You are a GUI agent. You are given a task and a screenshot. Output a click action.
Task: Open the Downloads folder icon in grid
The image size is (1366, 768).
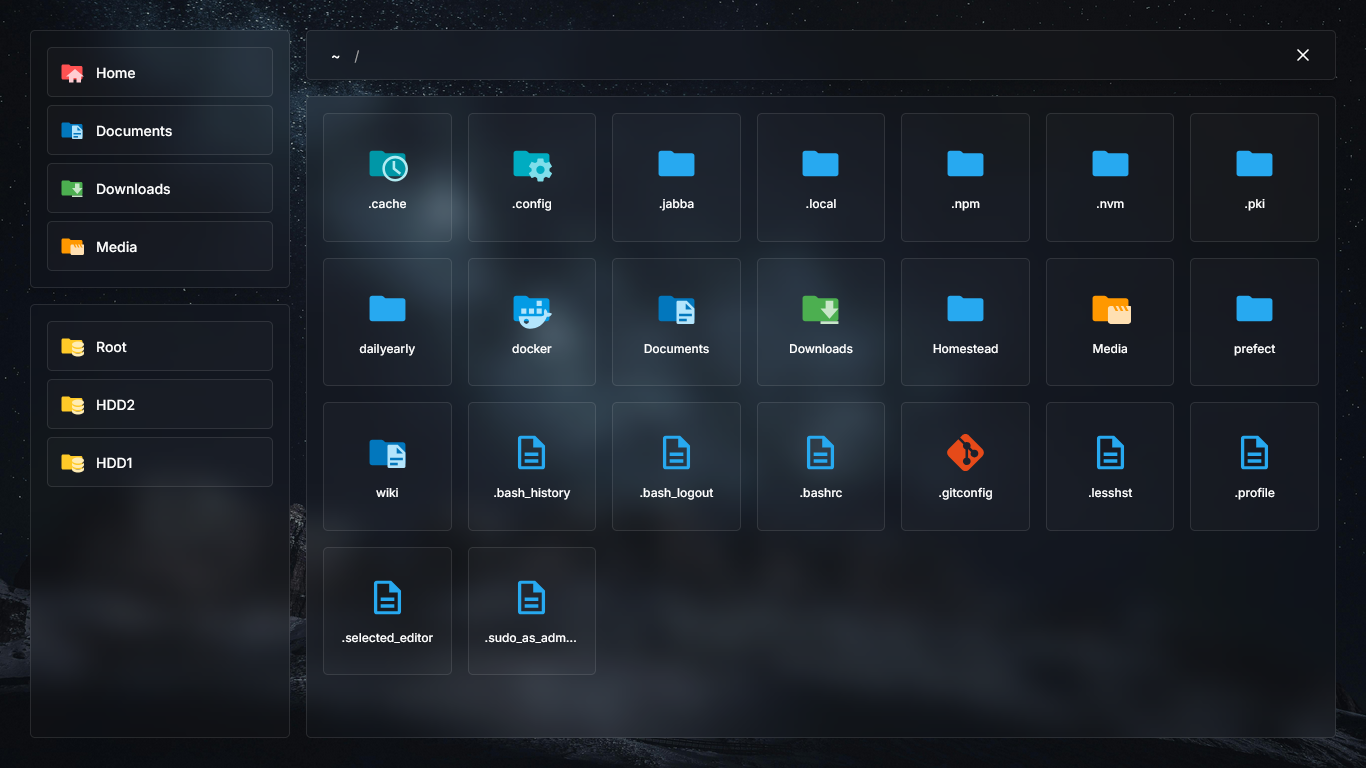pos(821,309)
